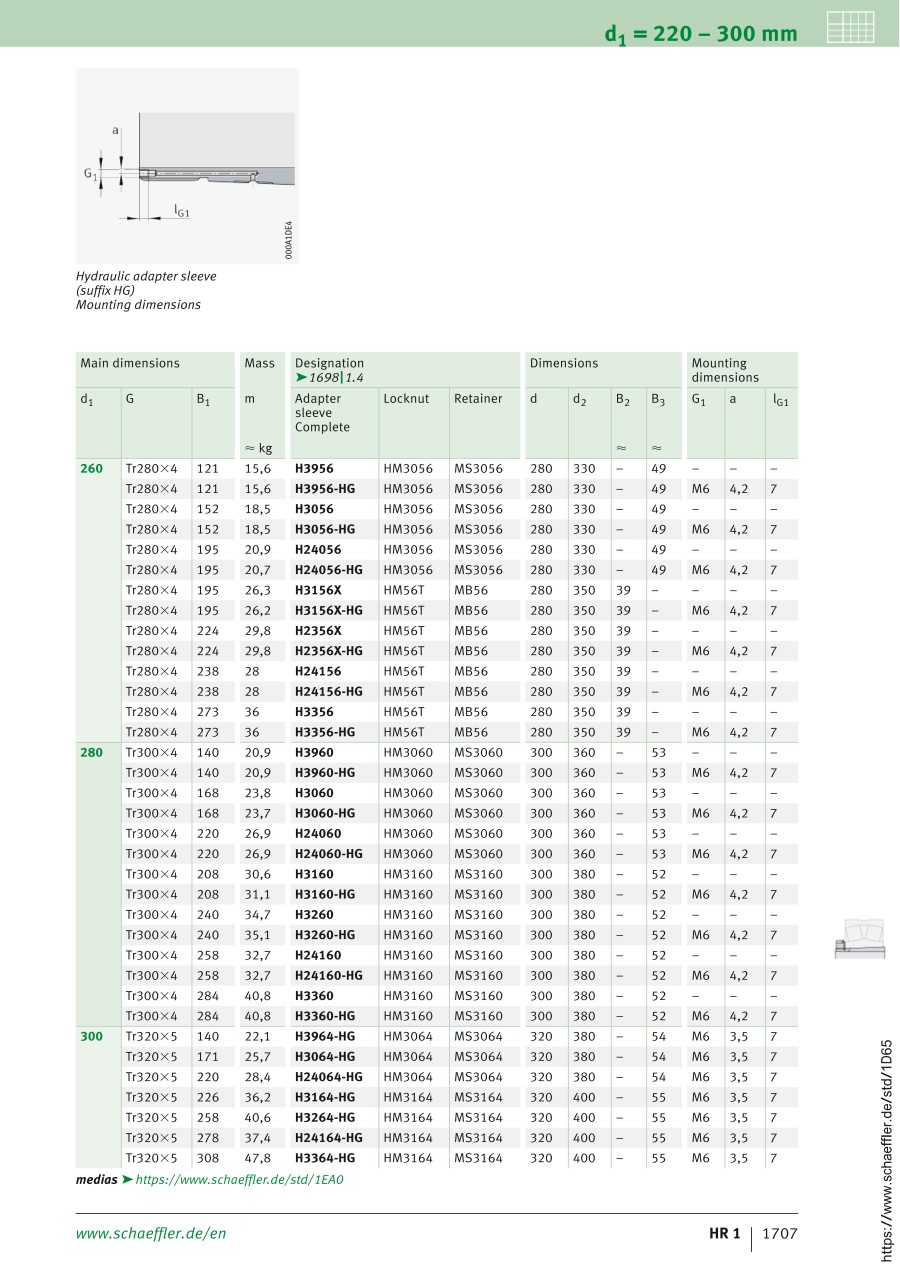Viewport: 900px width, 1272px height.
Task: Select designation H3260
Action: click(x=315, y=915)
